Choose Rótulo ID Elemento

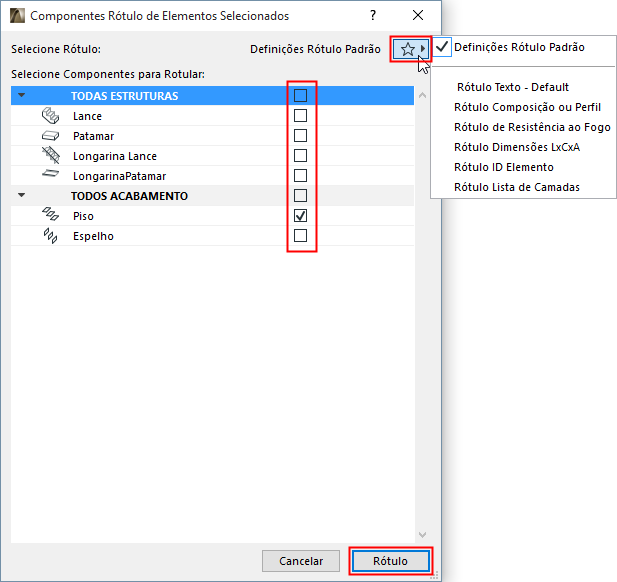point(504,167)
